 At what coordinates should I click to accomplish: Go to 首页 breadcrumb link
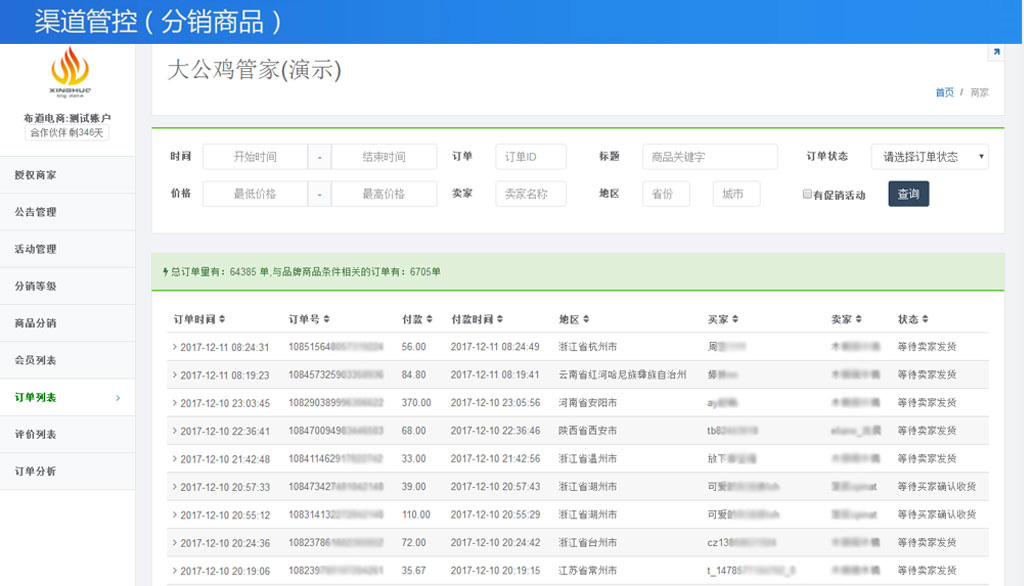tap(944, 93)
